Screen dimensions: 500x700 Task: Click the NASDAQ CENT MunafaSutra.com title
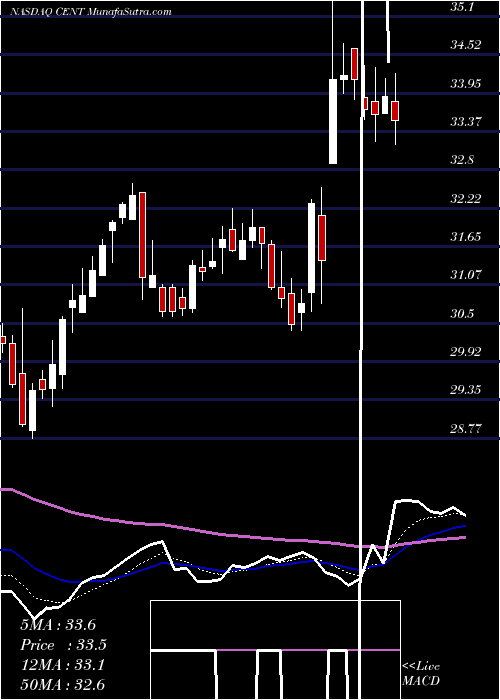[x=90, y=12]
